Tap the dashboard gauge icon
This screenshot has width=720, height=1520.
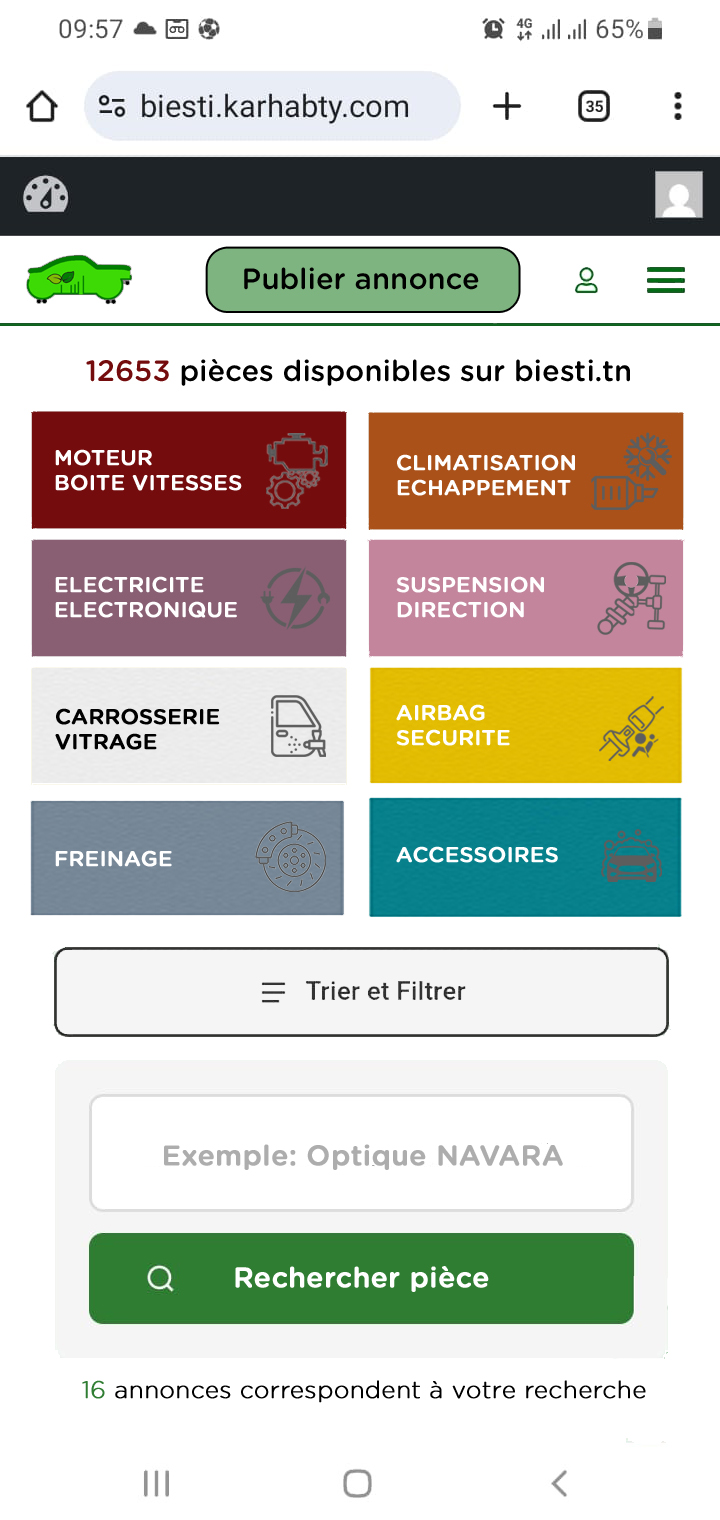coord(46,195)
